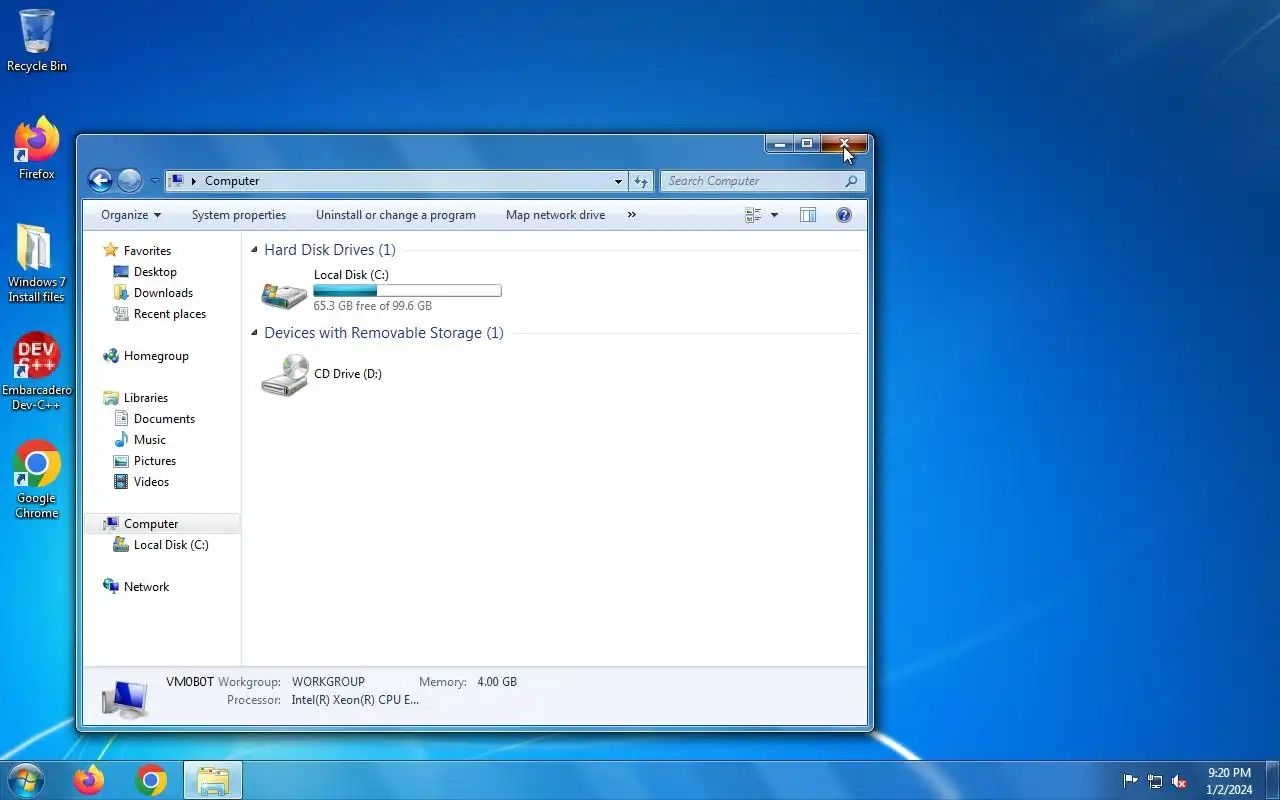Click the computer icon in details pane
This screenshot has height=800, width=1280.
tap(126, 697)
